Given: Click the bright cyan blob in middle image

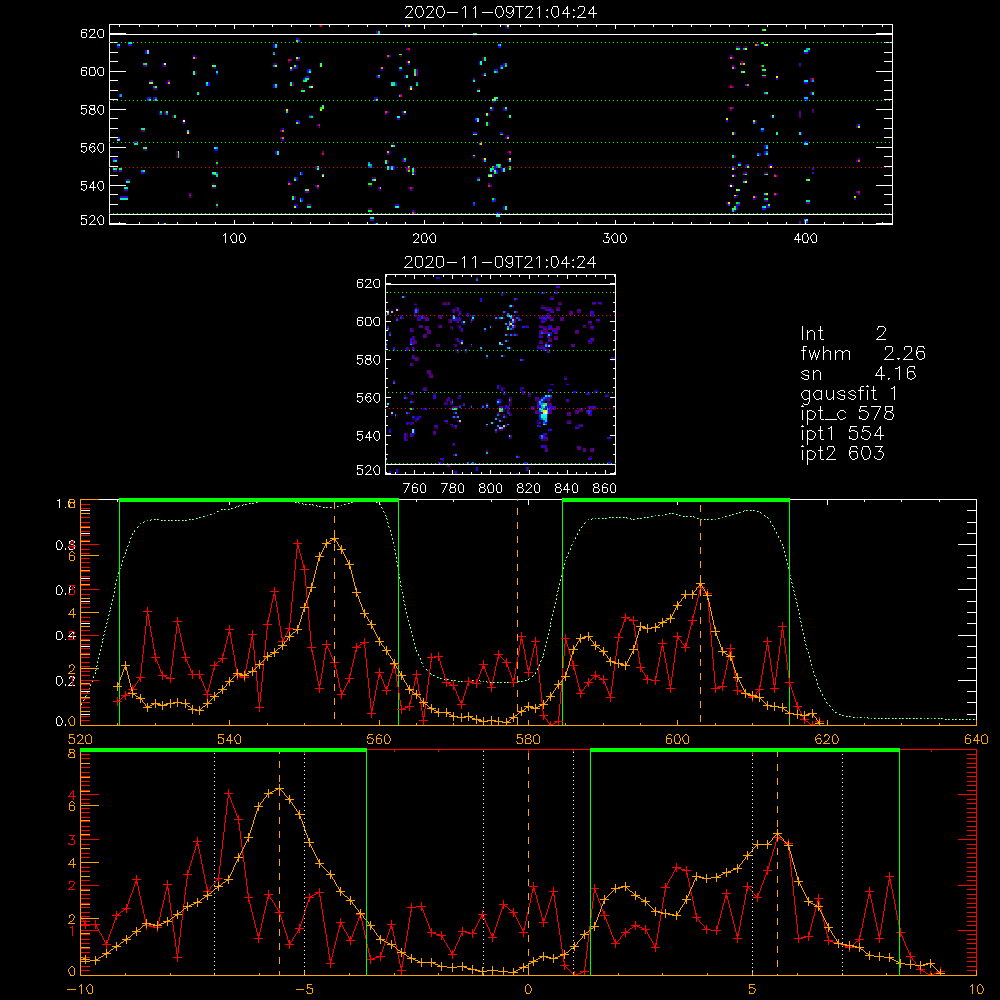Looking at the screenshot, I should (x=544, y=410).
